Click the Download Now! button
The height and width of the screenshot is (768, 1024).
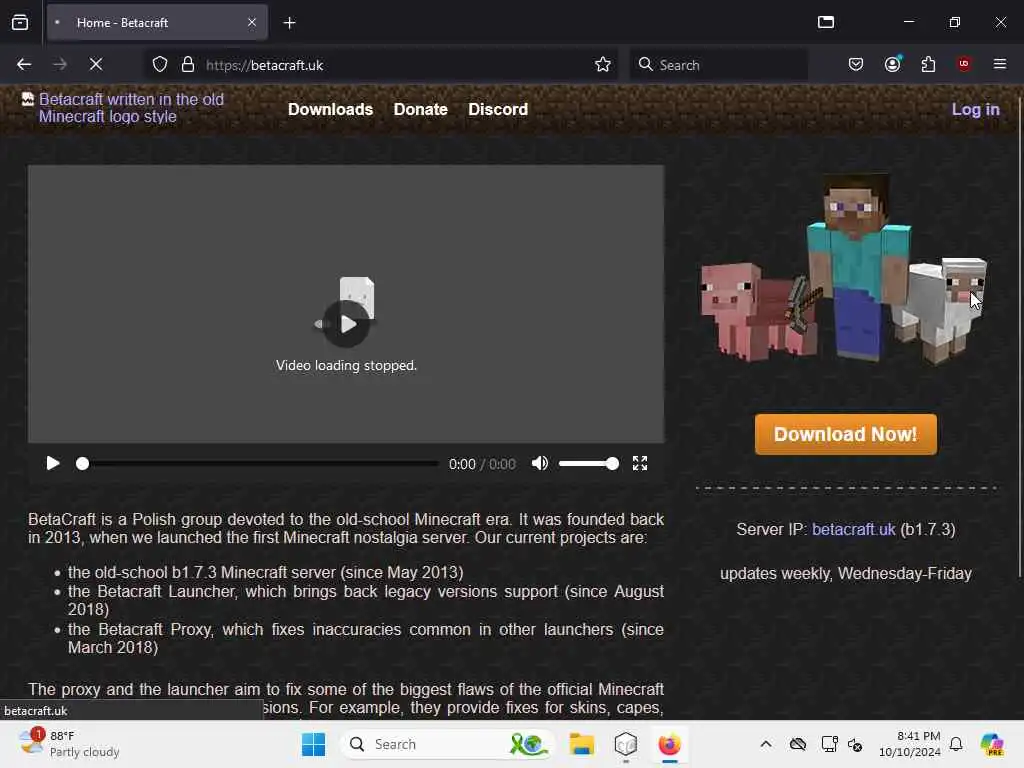click(x=846, y=434)
